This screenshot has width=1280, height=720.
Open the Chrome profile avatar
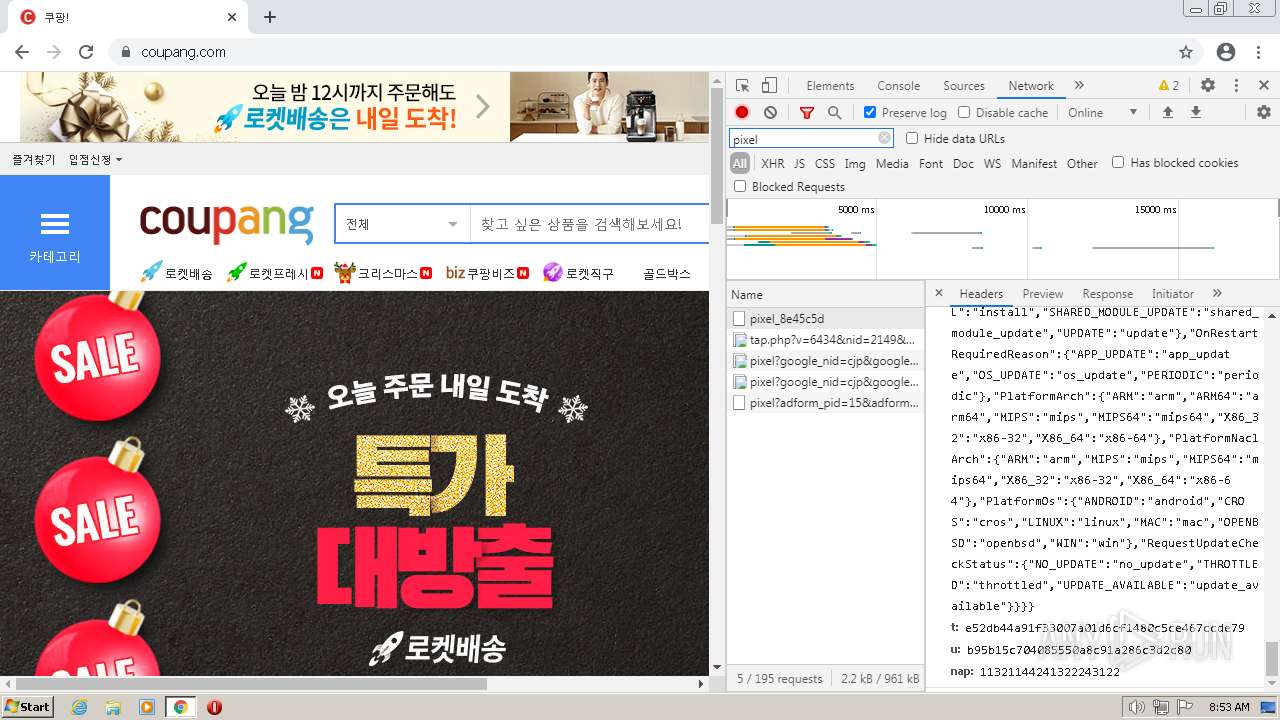pyautogui.click(x=1226, y=52)
